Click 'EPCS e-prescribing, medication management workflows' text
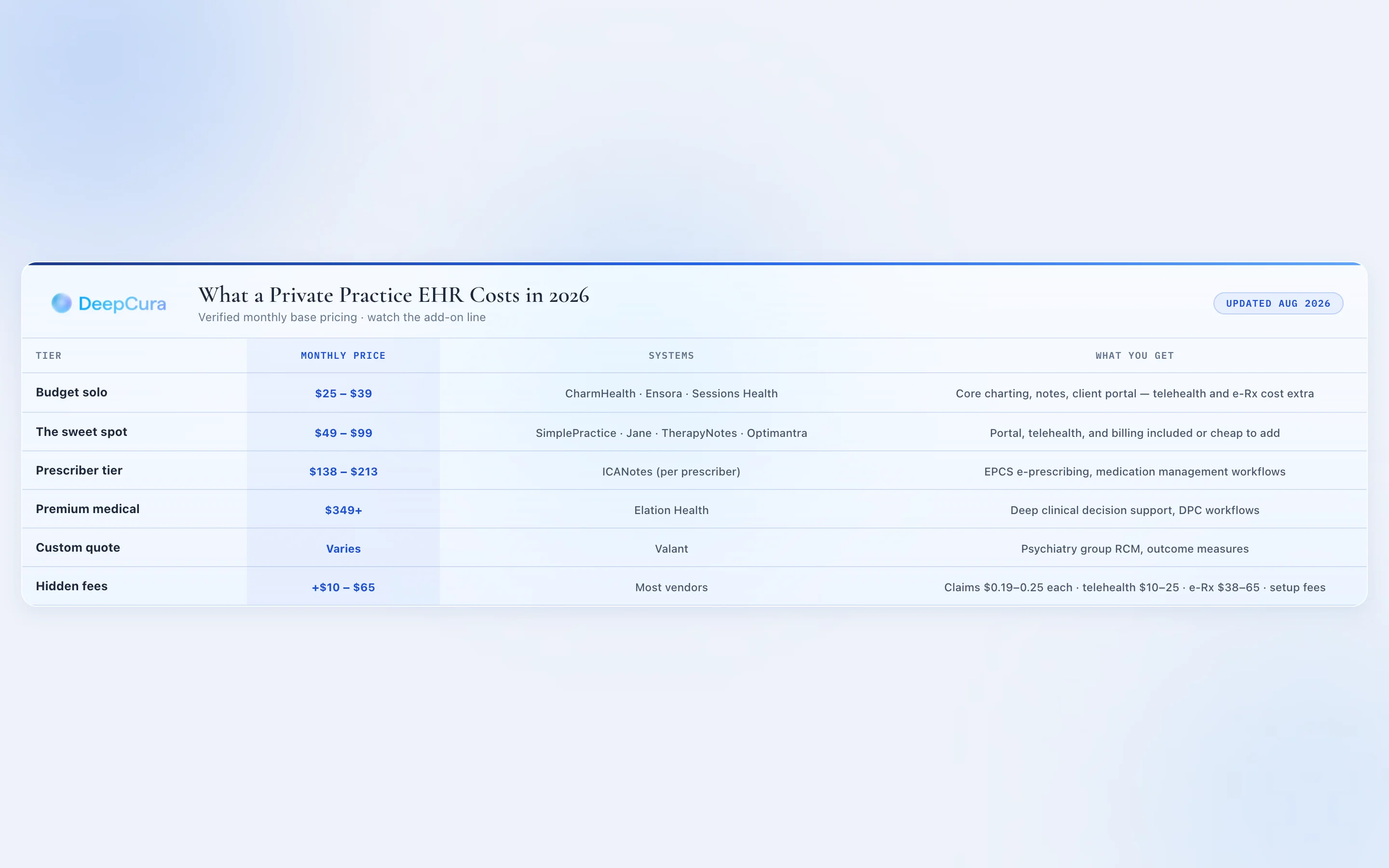This screenshot has height=868, width=1389. (1135, 471)
